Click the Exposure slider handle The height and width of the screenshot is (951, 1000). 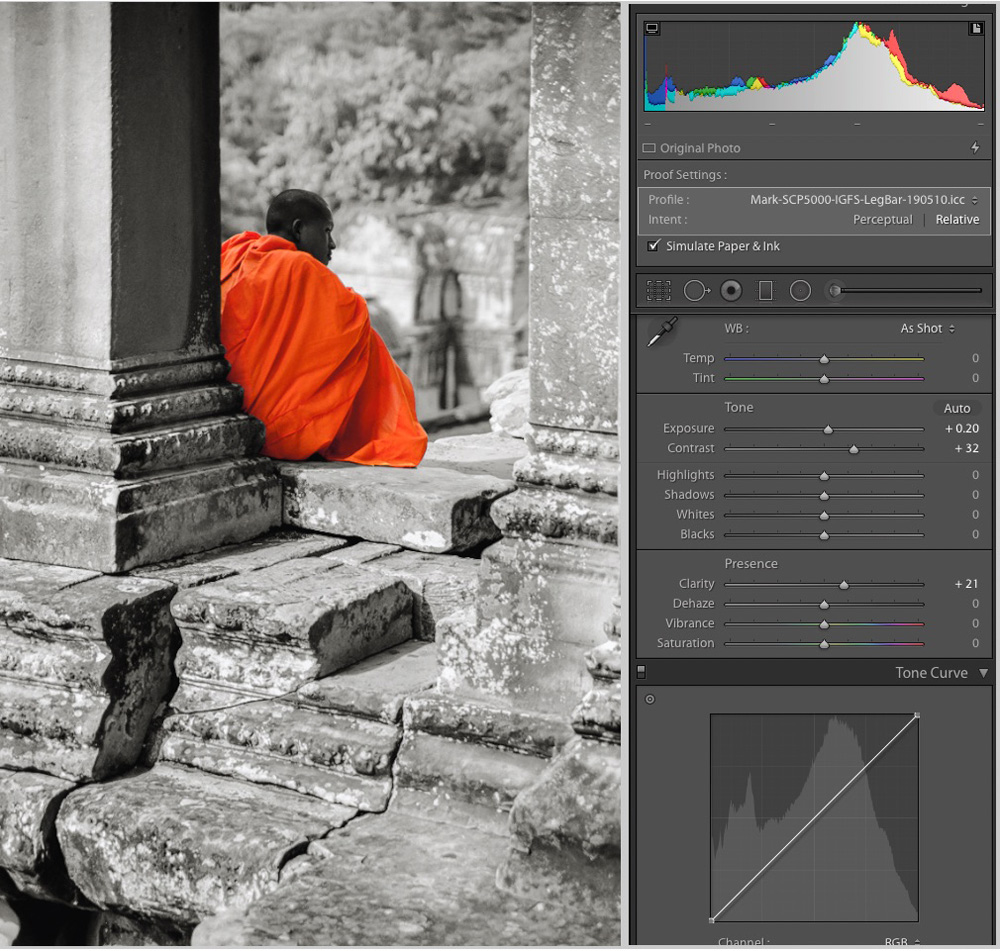tap(828, 429)
